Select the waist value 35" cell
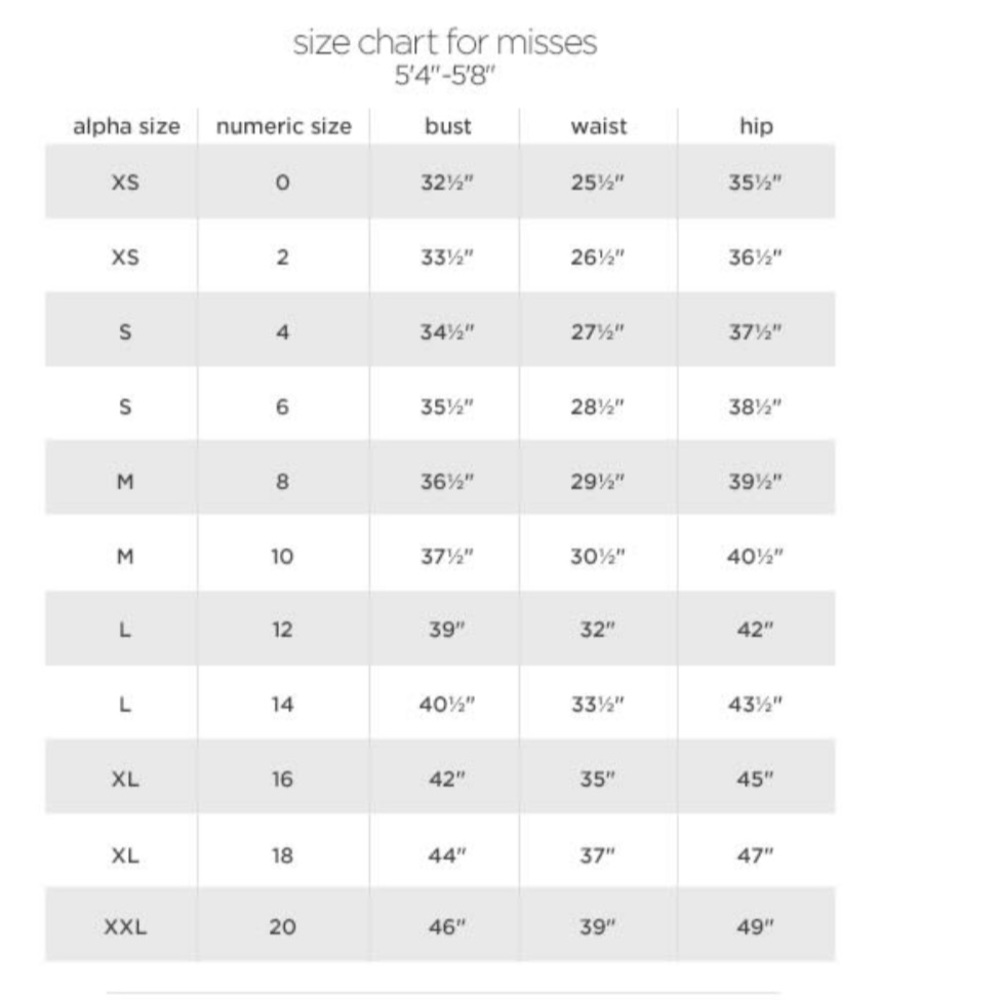Screen dimensions: 1000x1000 [598, 779]
